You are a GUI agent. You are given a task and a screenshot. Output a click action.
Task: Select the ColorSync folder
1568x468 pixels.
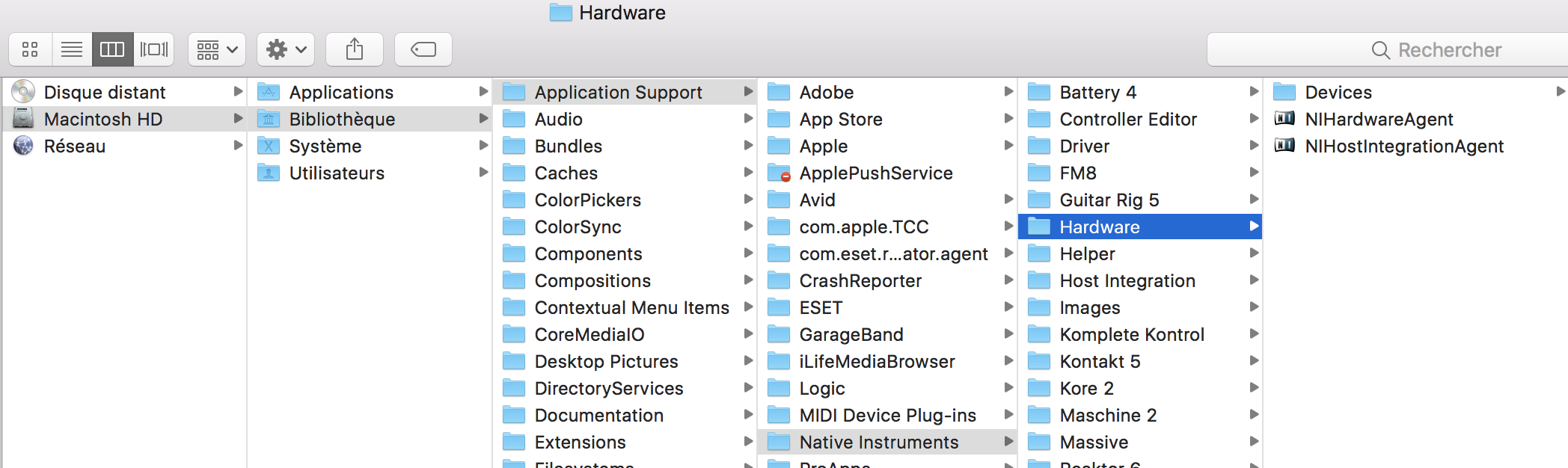(x=625, y=227)
